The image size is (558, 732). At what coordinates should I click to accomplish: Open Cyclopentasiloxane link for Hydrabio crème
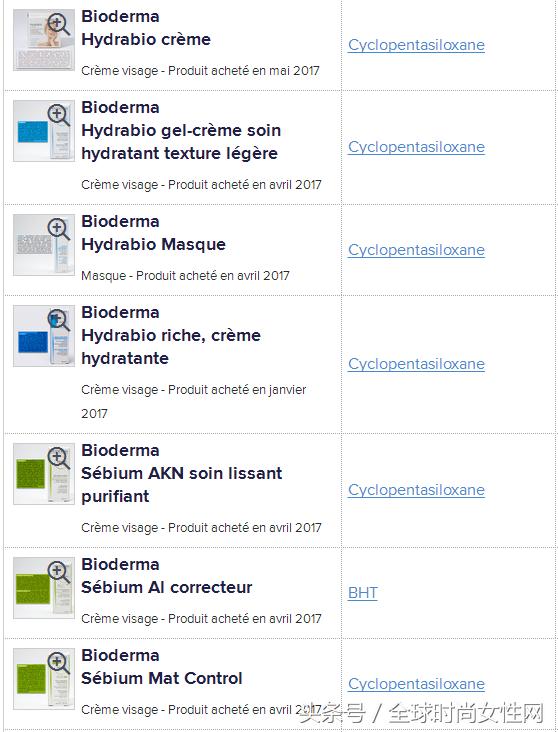(x=416, y=45)
